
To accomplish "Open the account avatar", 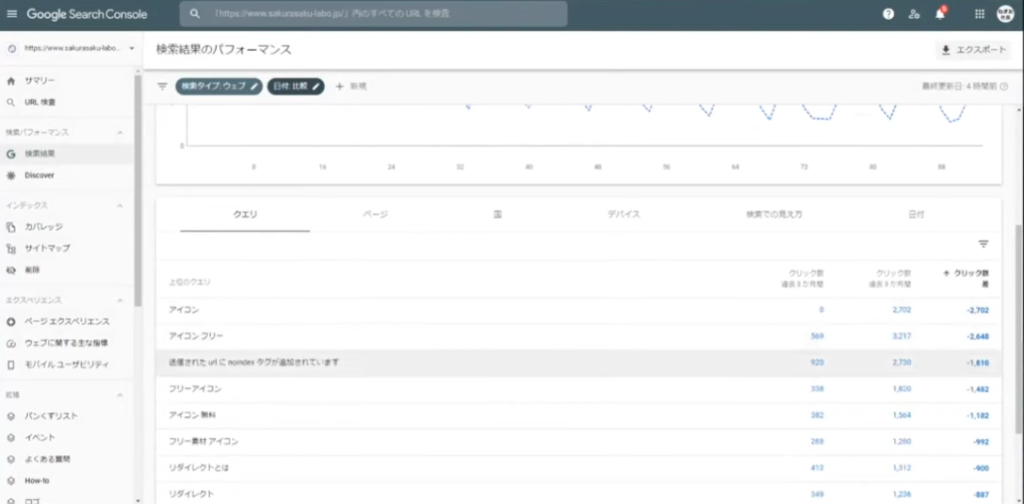I will click(x=1006, y=14).
